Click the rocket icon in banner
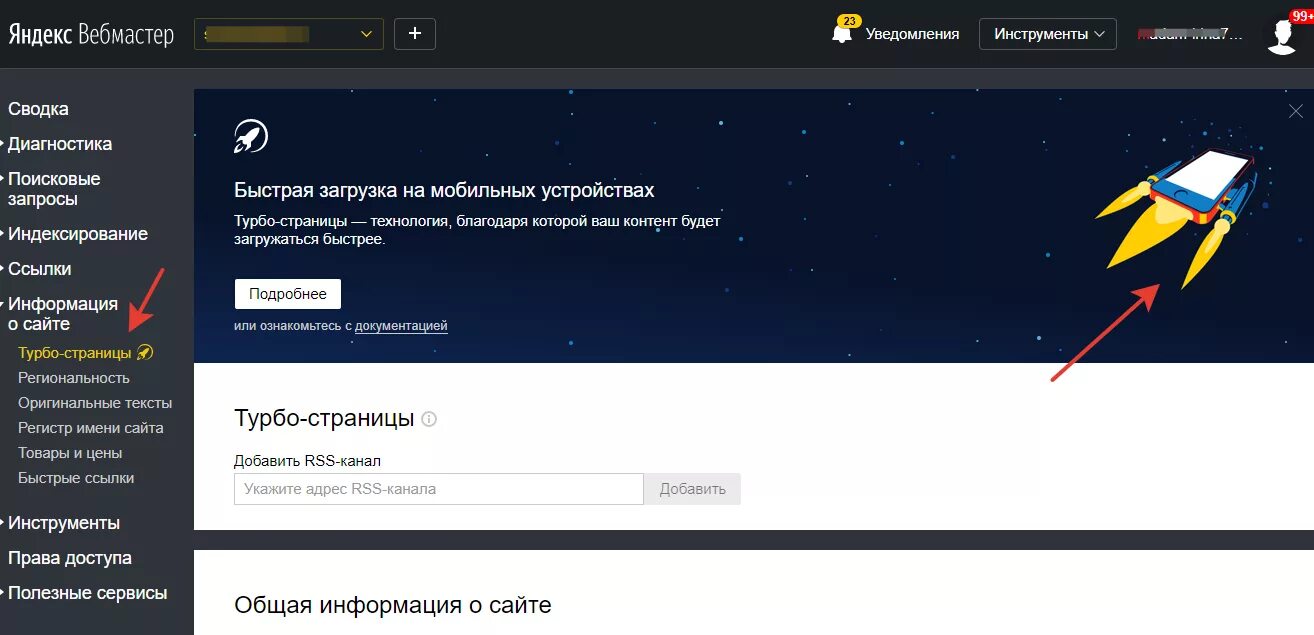 (x=251, y=135)
